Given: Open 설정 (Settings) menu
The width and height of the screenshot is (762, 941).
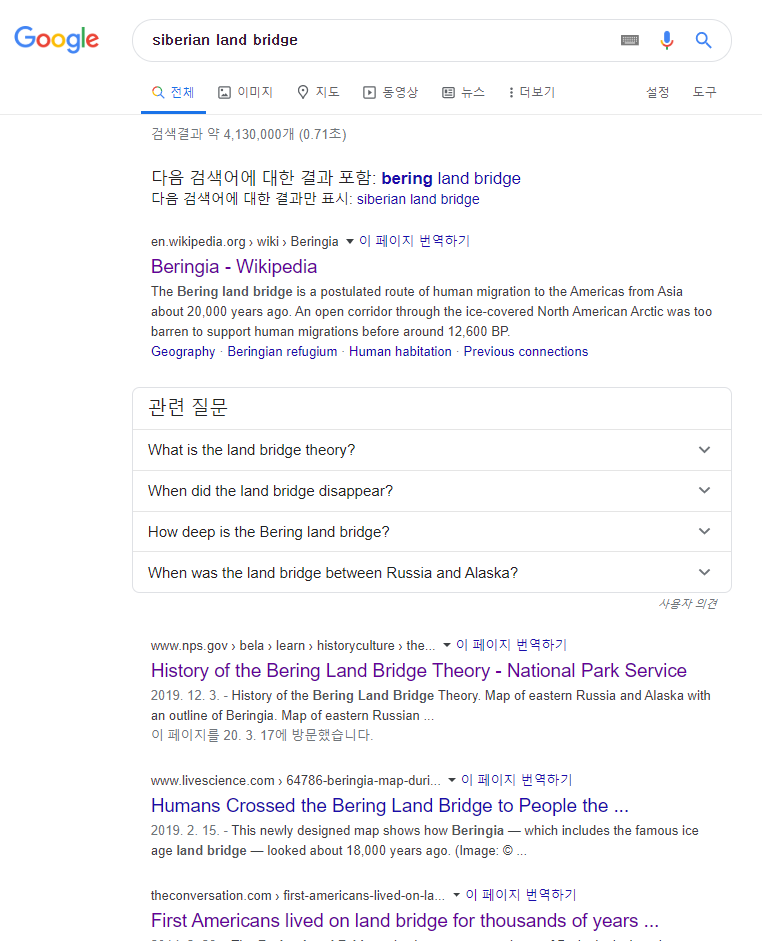Looking at the screenshot, I should (658, 92).
